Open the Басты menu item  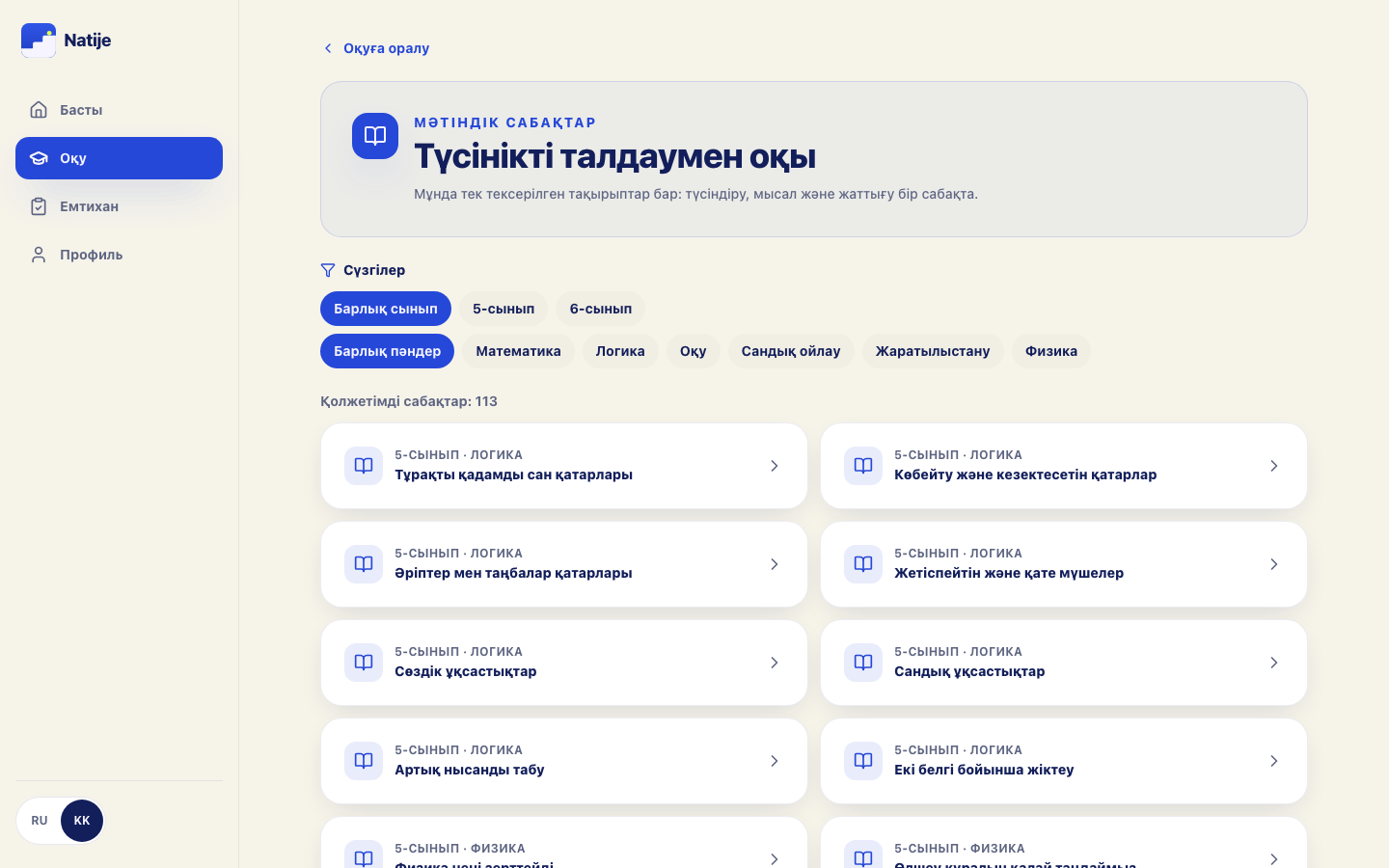(119, 110)
